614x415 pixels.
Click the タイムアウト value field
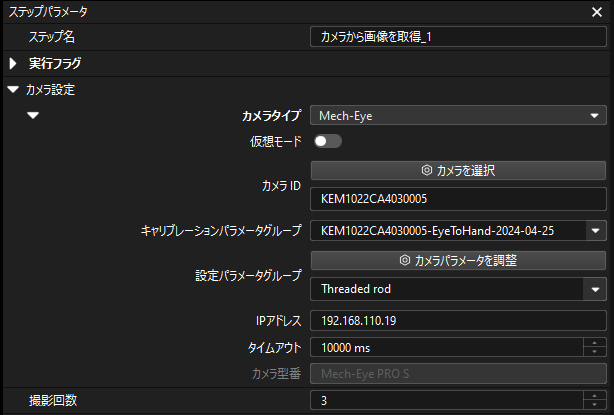pos(446,348)
